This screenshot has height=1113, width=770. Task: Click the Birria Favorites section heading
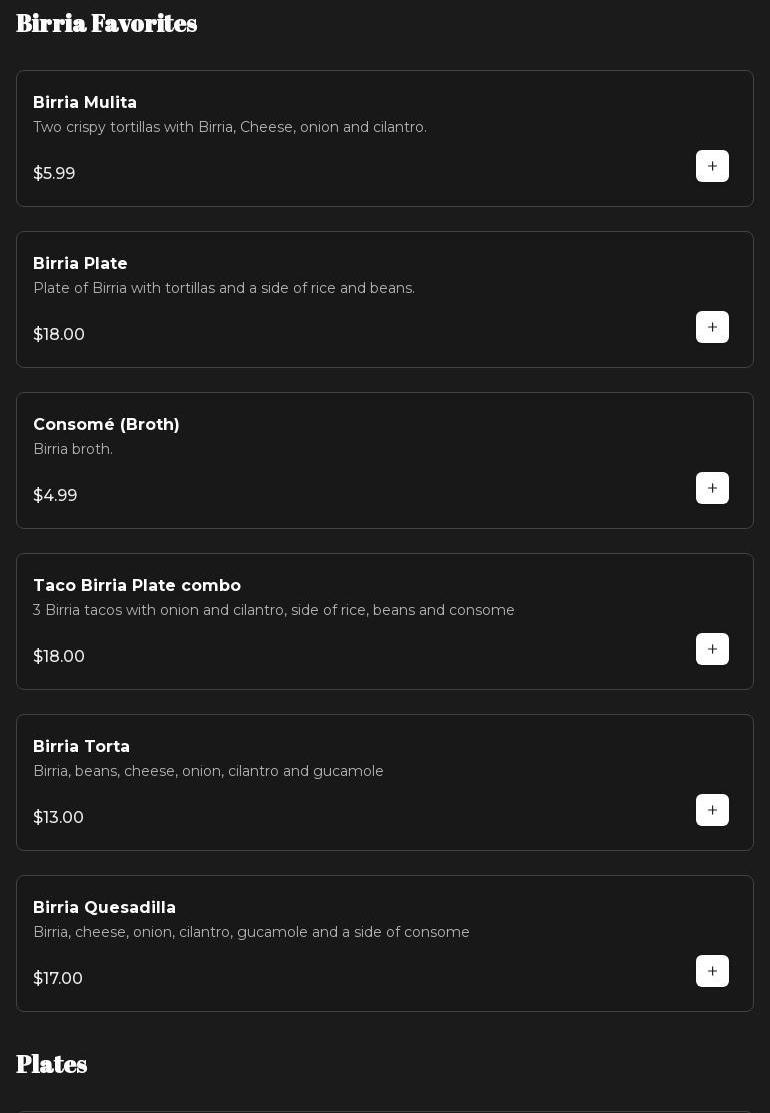click(107, 23)
